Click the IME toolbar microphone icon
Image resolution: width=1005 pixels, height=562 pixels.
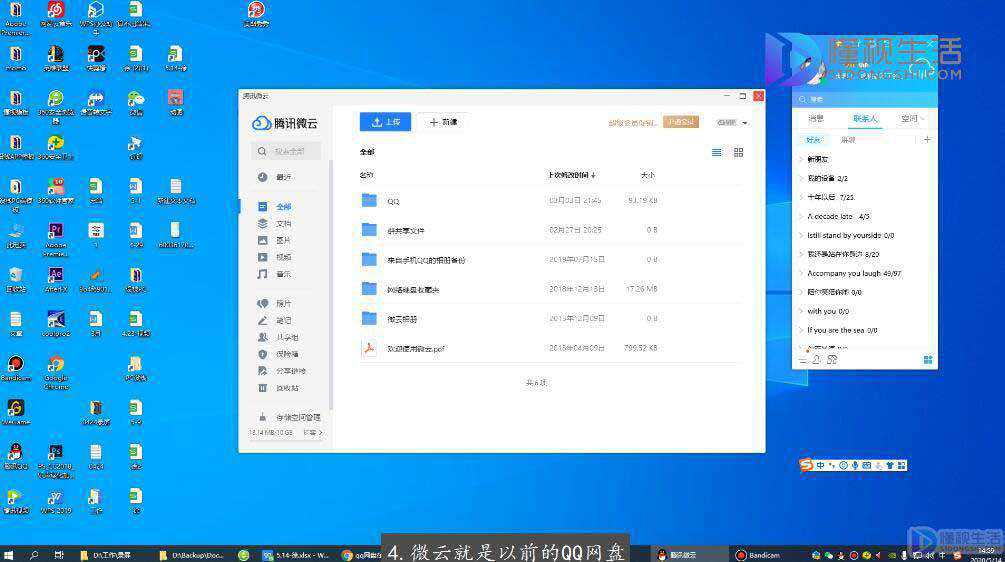click(x=854, y=465)
